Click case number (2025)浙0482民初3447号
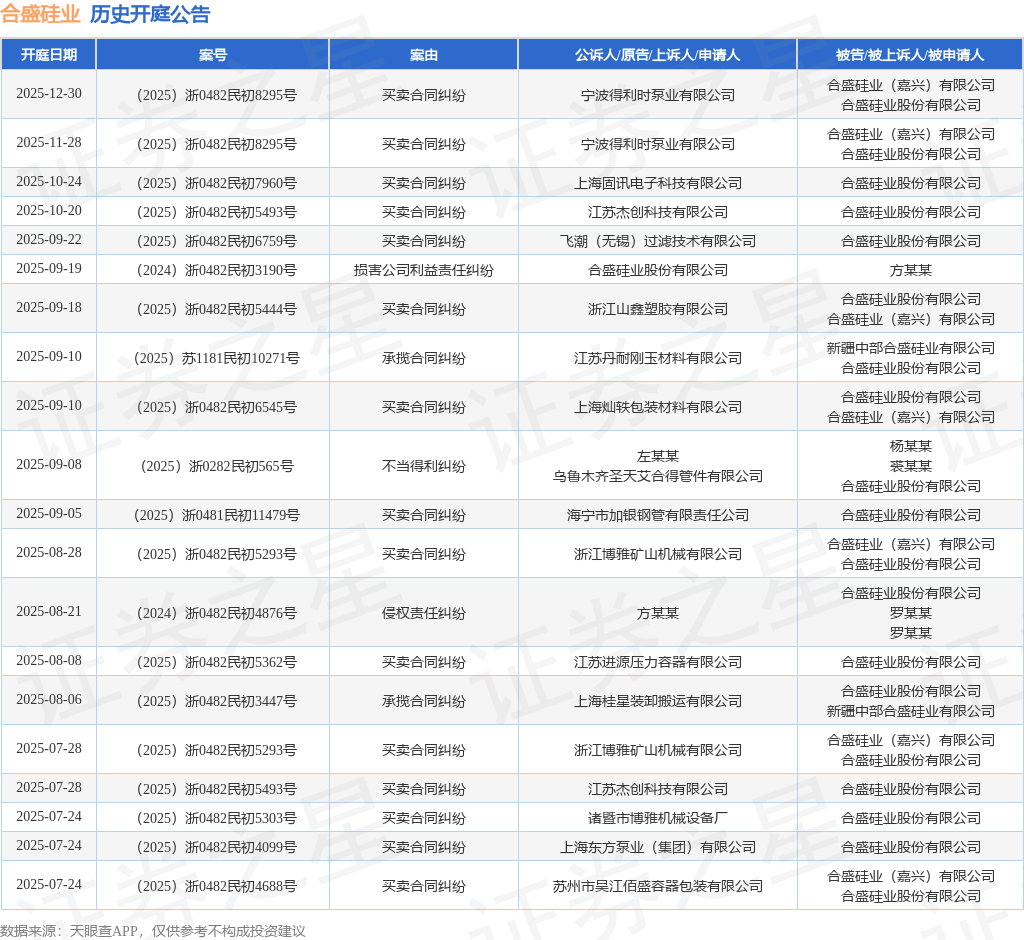 click(x=216, y=701)
